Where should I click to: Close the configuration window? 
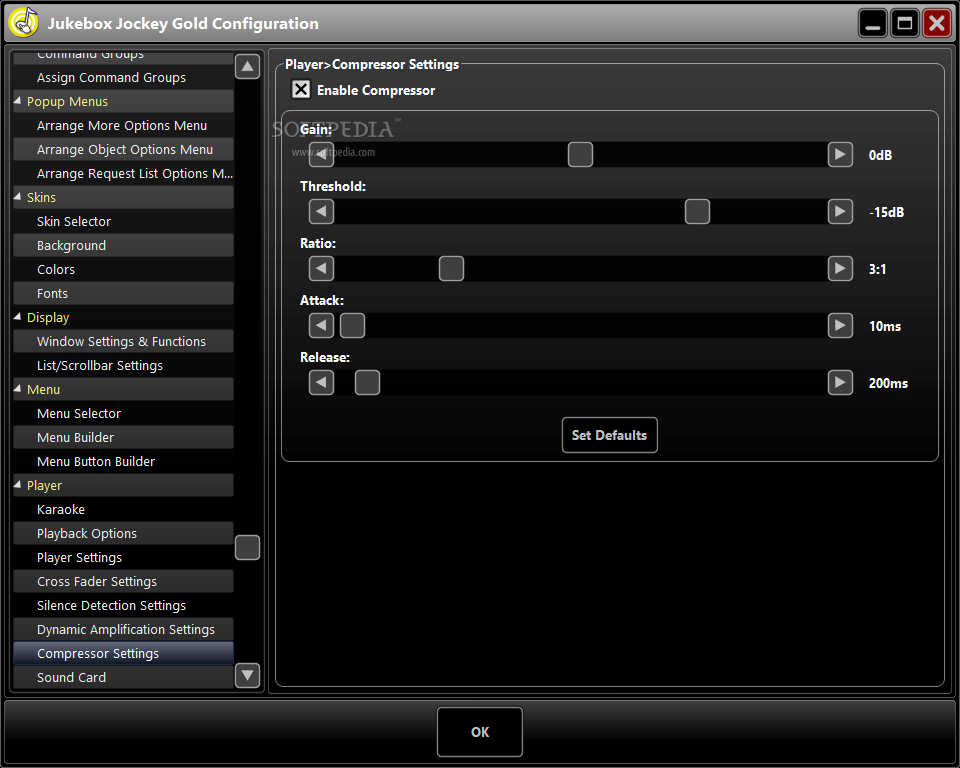[x=937, y=24]
